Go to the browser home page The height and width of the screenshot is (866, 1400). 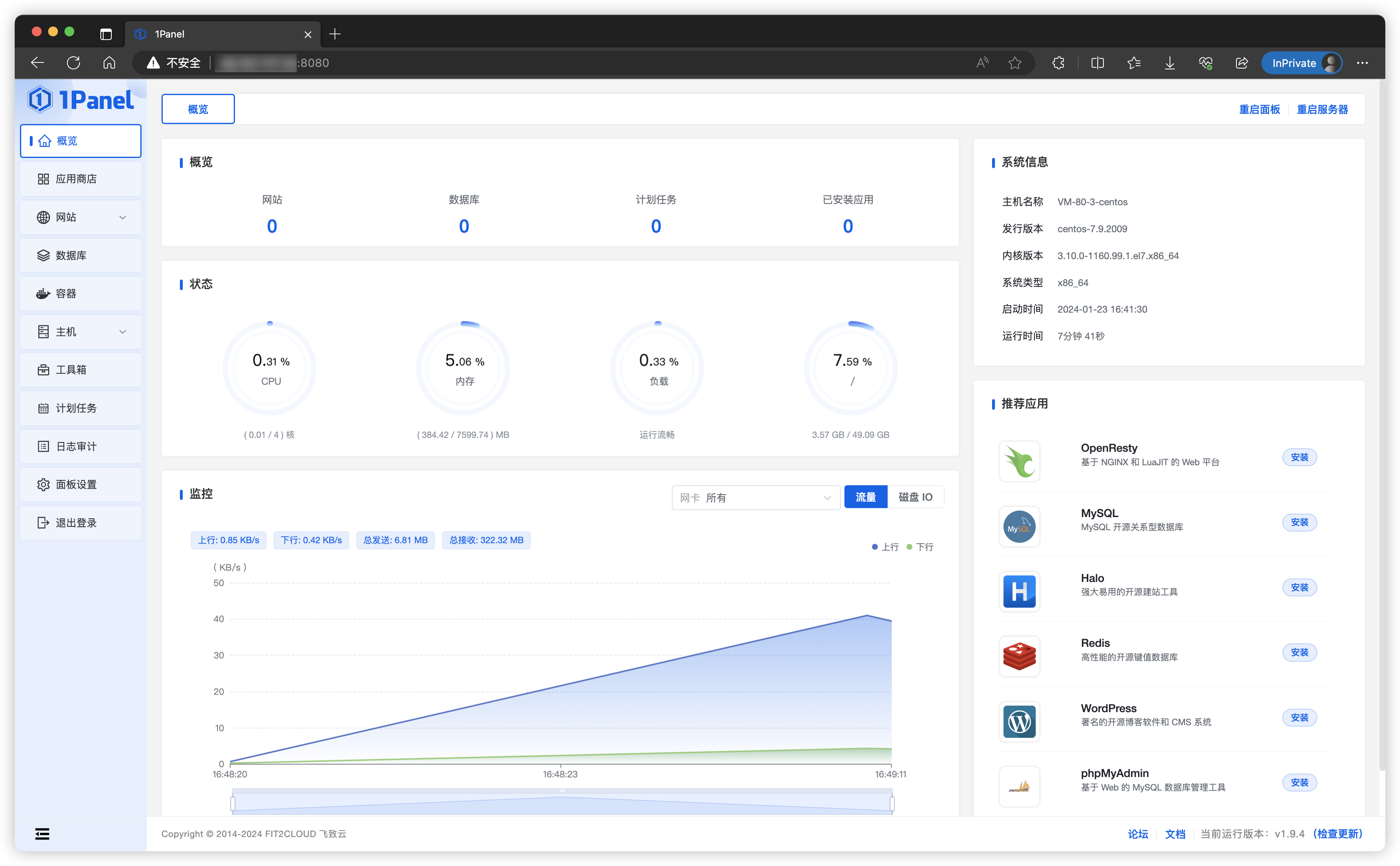[x=109, y=63]
